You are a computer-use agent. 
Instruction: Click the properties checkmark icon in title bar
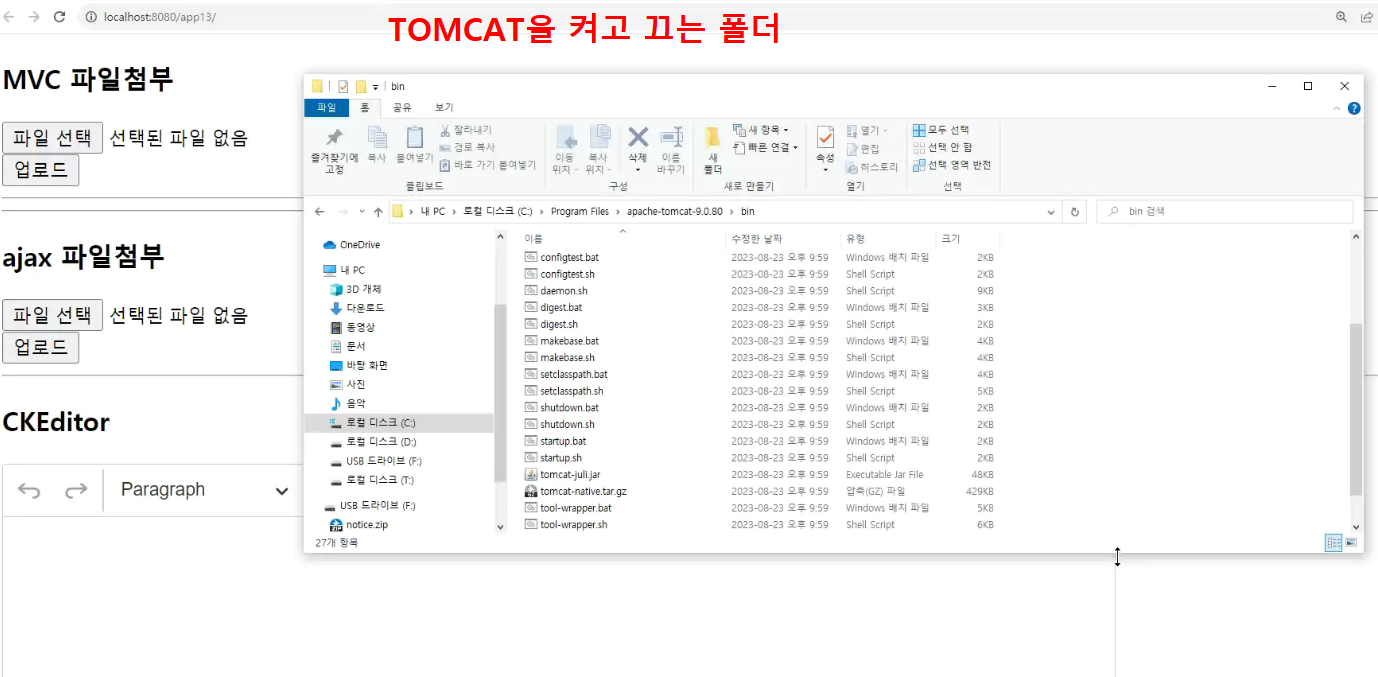pos(343,86)
